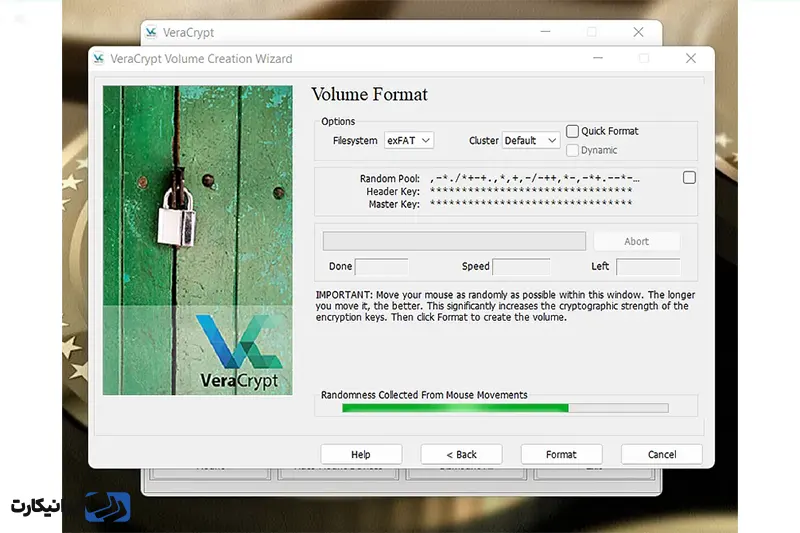Click the Randomness Collected From Mouse Movements bar
Viewport: 800px width, 533px height.
coord(505,408)
